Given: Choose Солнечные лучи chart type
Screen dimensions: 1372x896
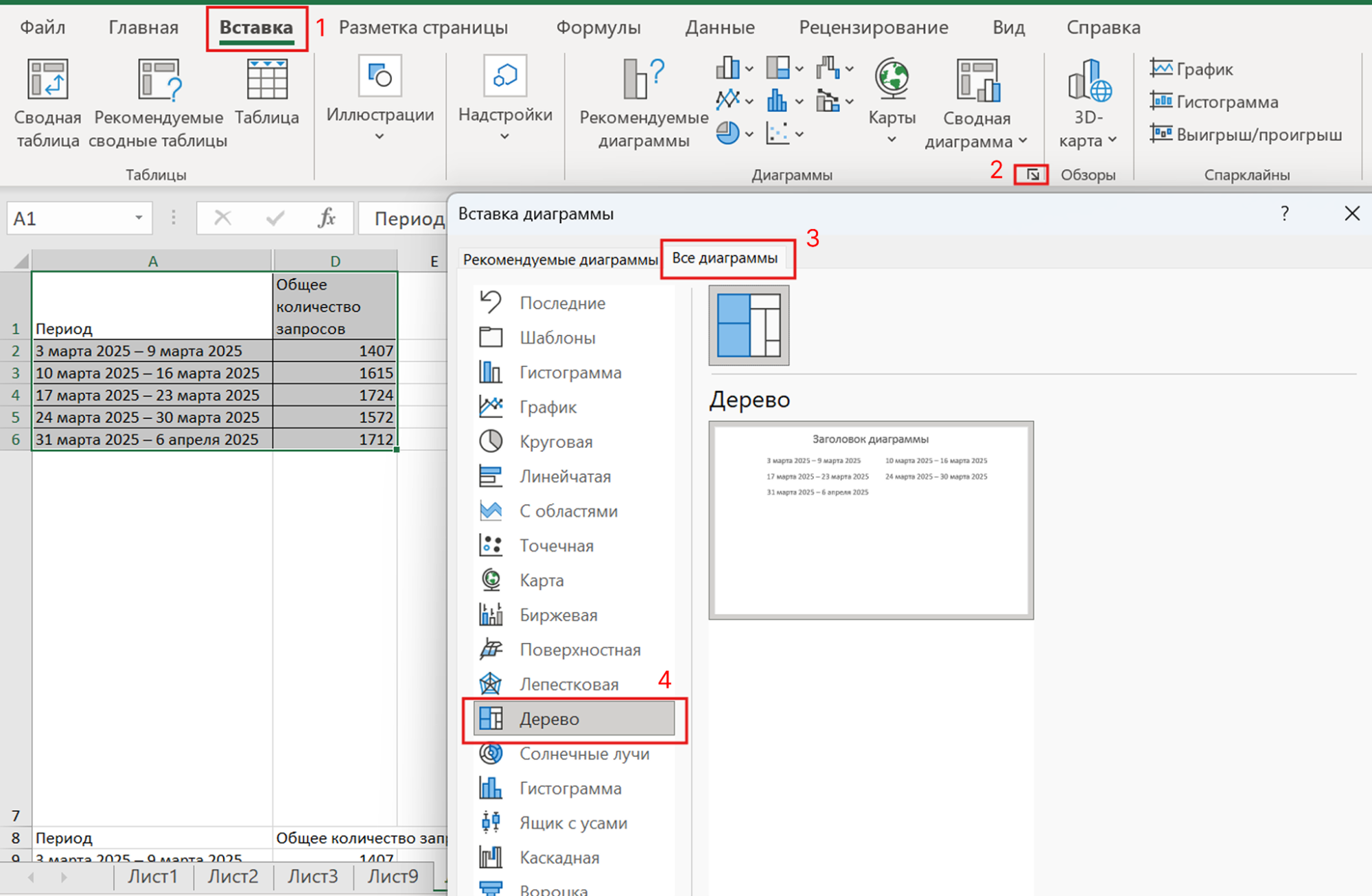Looking at the screenshot, I should click(x=583, y=754).
